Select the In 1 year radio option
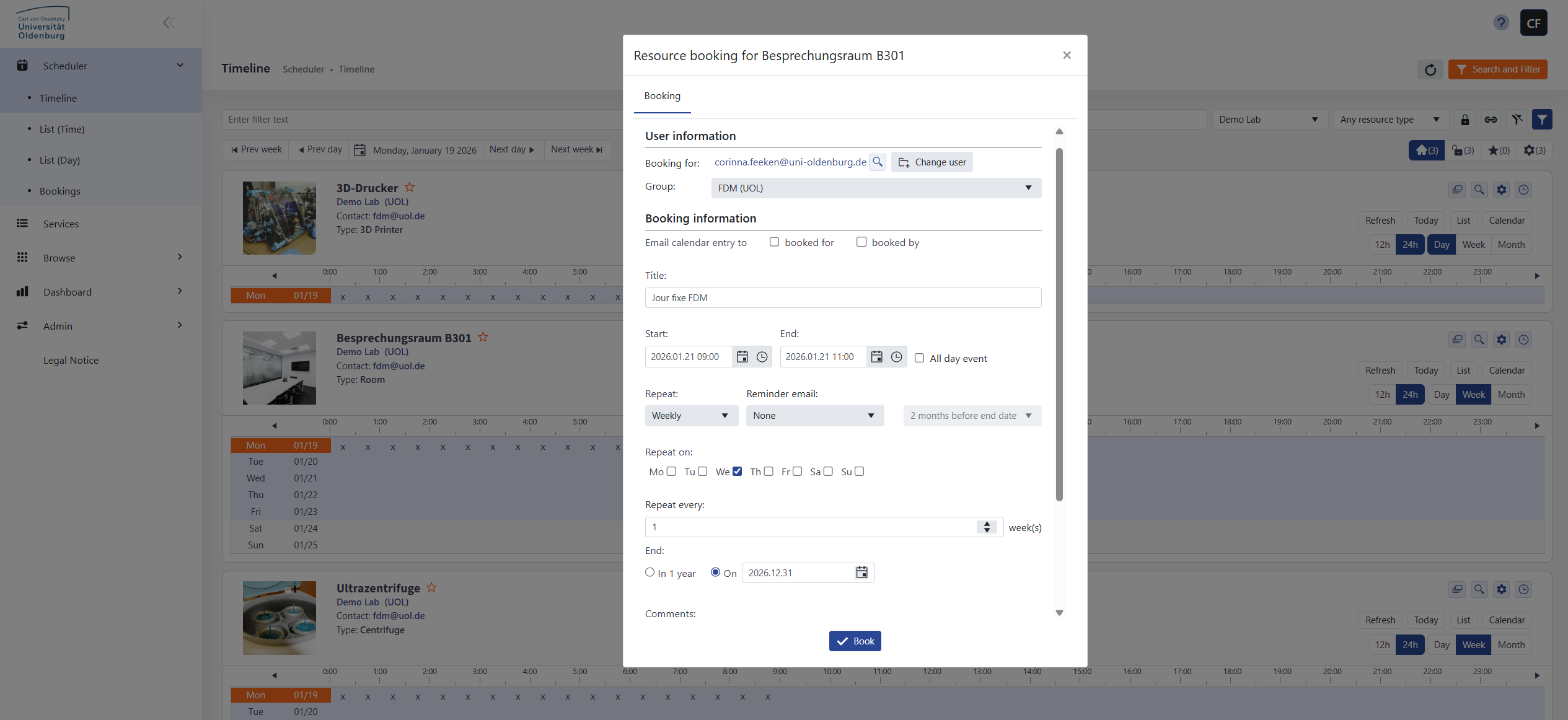1568x720 pixels. coord(650,573)
